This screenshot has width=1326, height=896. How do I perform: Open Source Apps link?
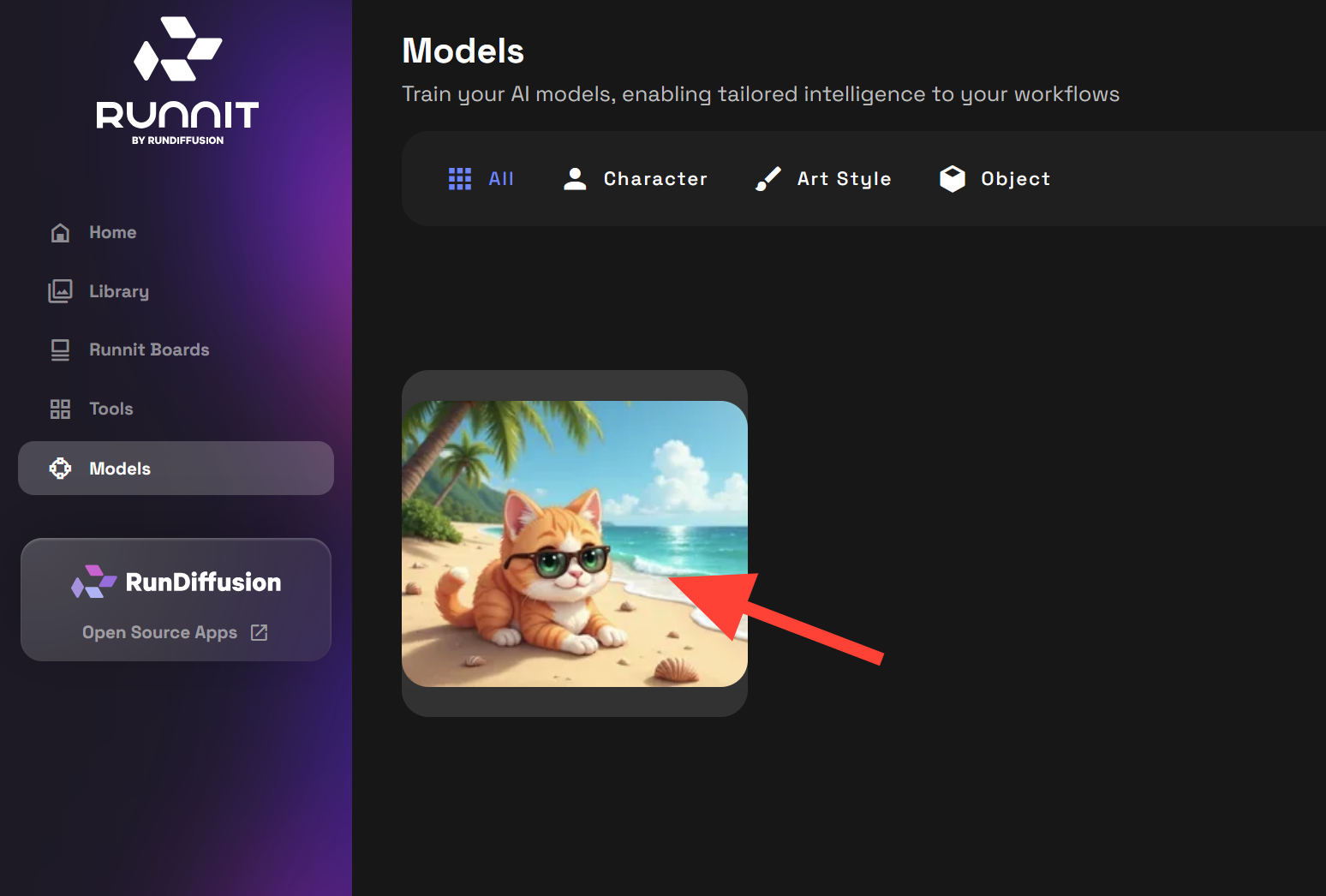159,632
